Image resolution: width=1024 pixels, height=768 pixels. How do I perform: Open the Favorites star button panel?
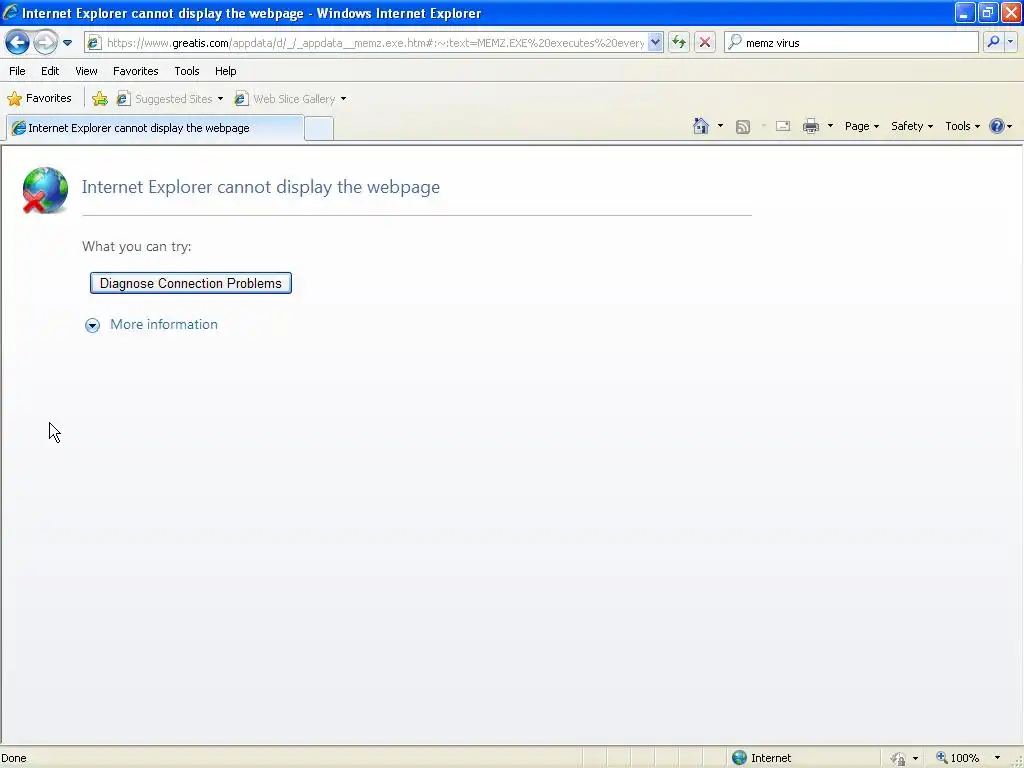click(x=39, y=99)
